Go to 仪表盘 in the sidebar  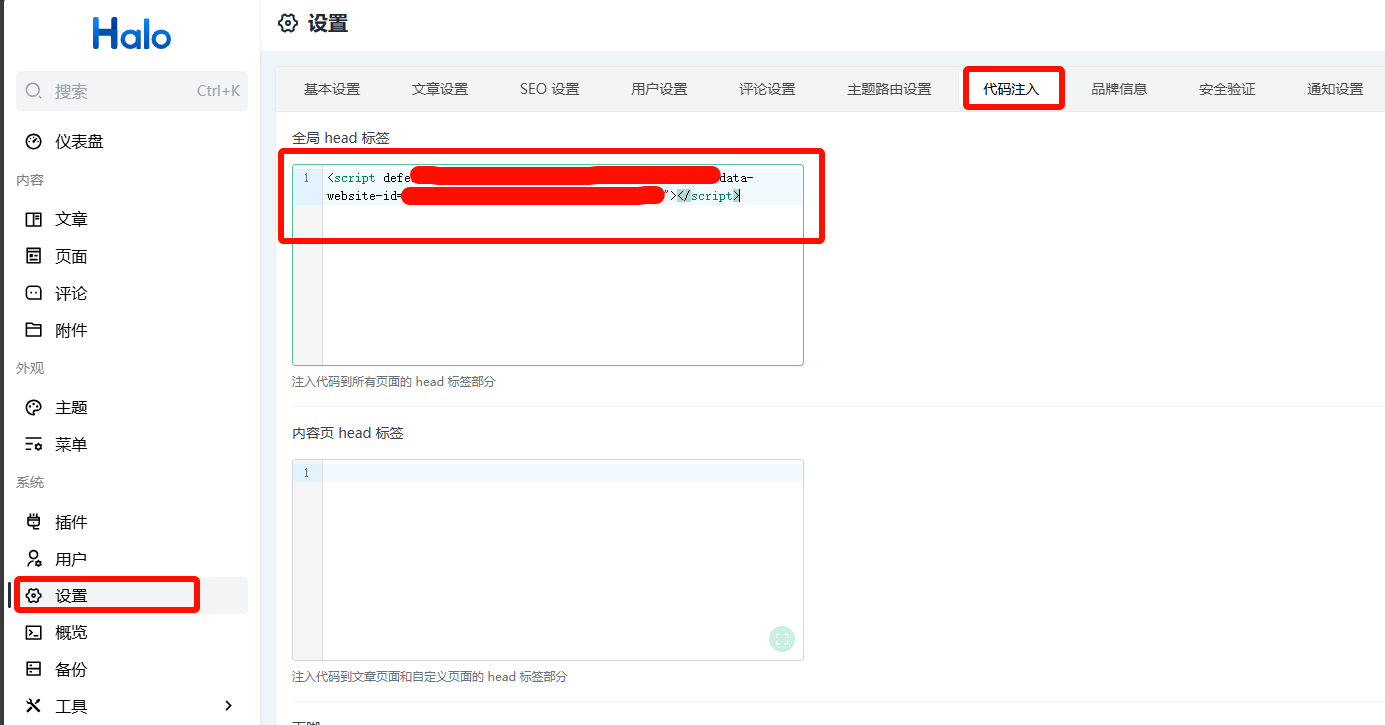point(132,142)
